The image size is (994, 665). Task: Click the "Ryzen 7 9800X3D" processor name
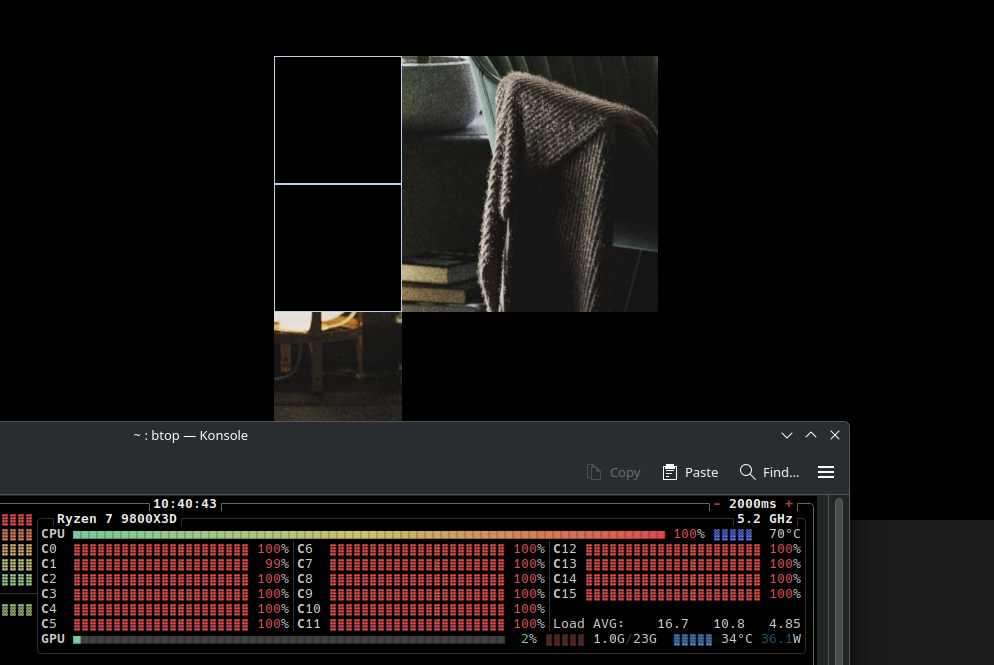[117, 519]
